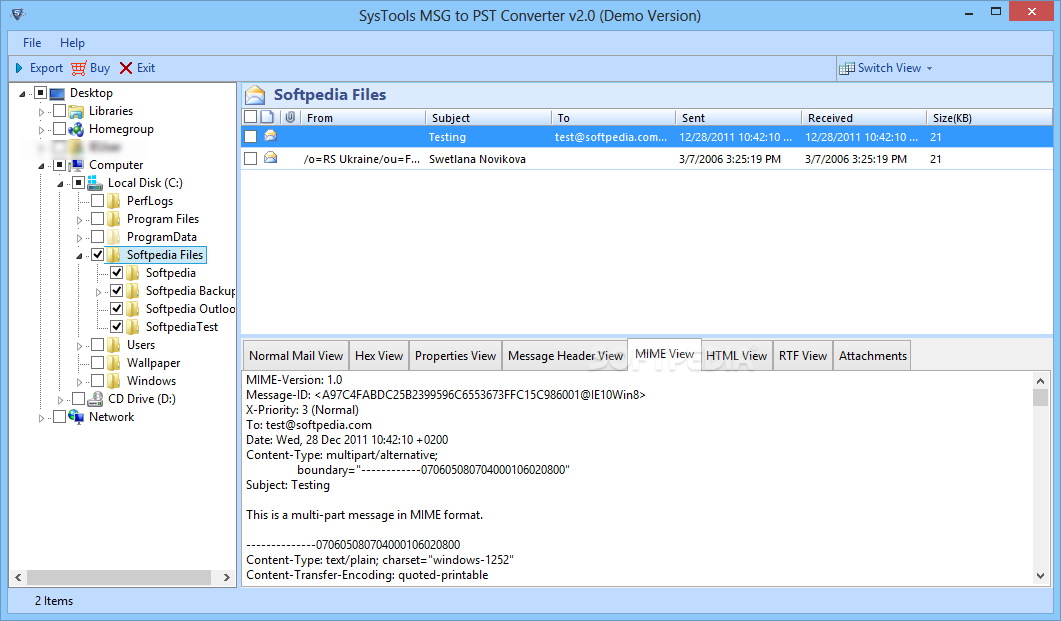Click the envelope icon of Swetlana Novikova email

[271, 158]
